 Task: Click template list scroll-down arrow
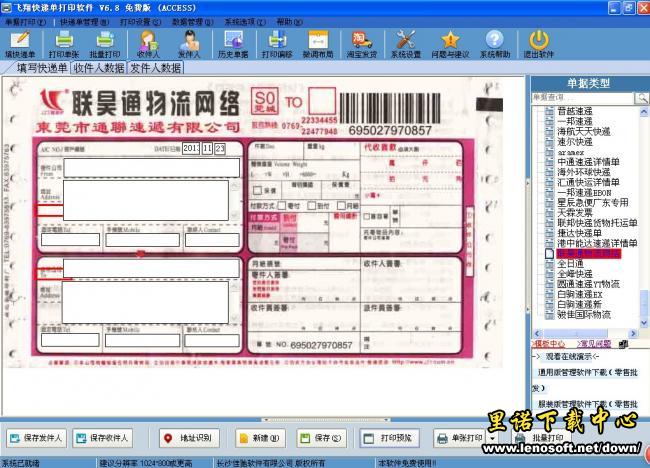[x=644, y=323]
